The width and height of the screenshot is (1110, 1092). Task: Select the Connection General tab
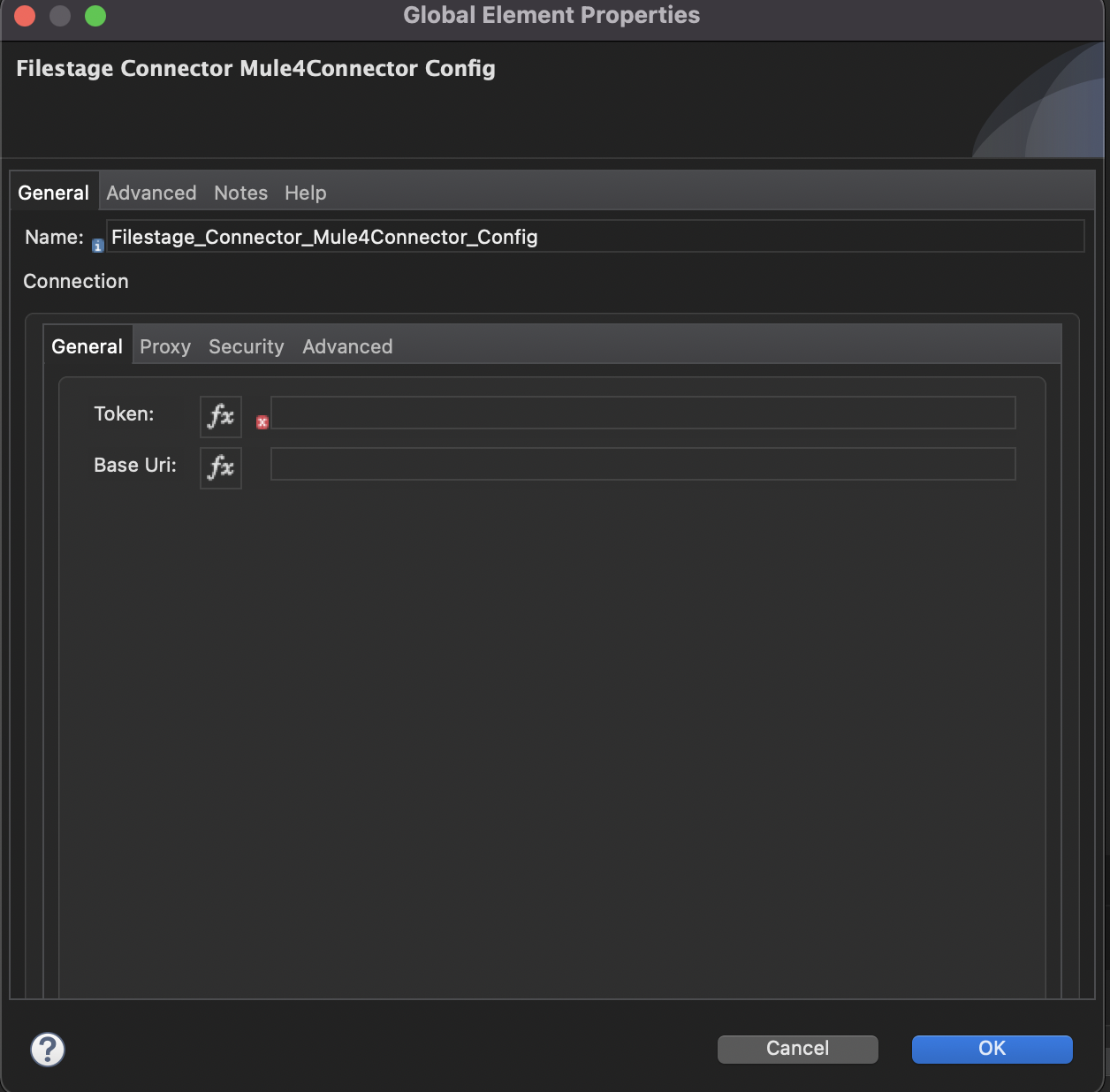click(x=87, y=346)
